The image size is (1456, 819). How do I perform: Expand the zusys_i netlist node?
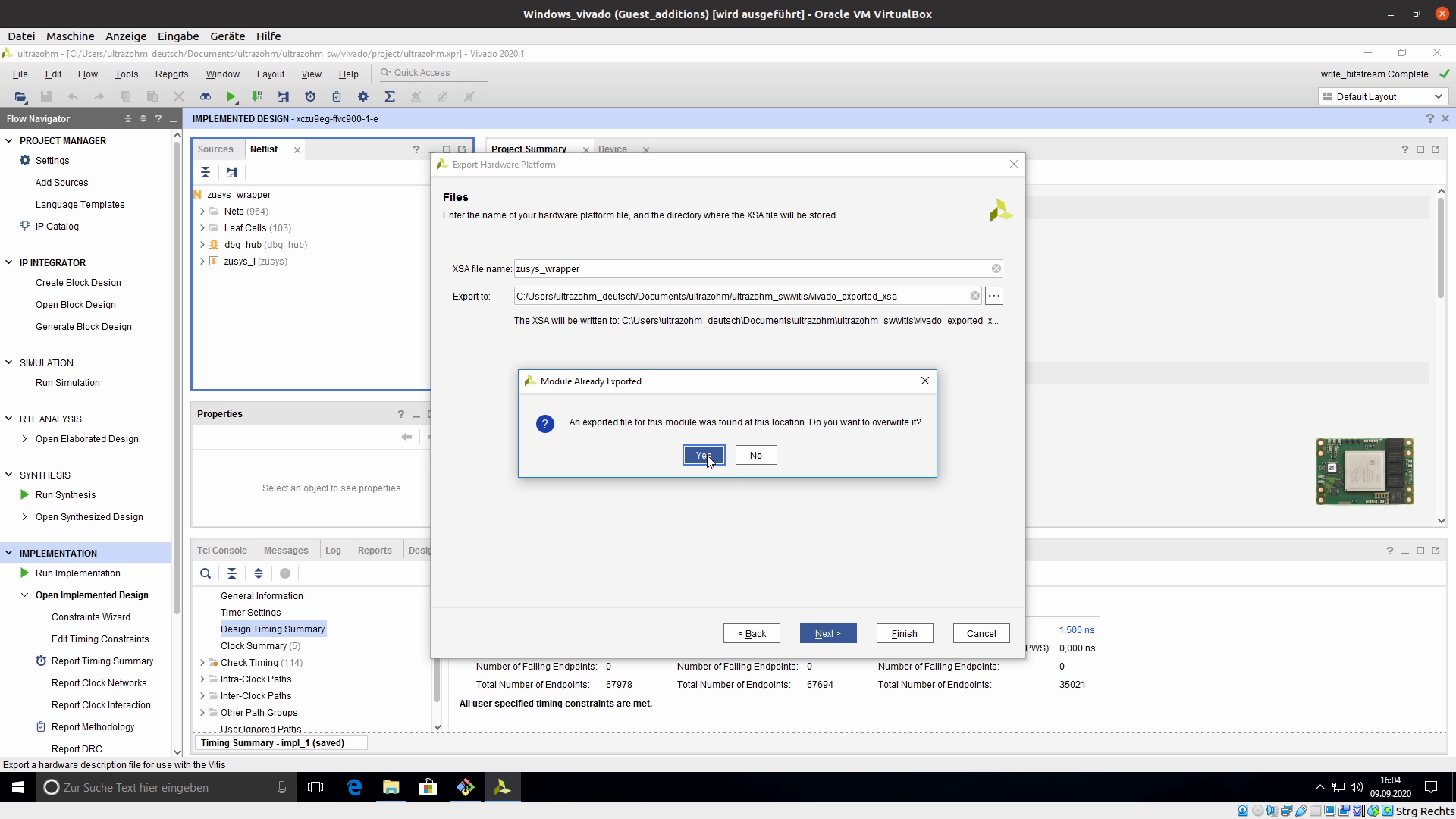202,262
